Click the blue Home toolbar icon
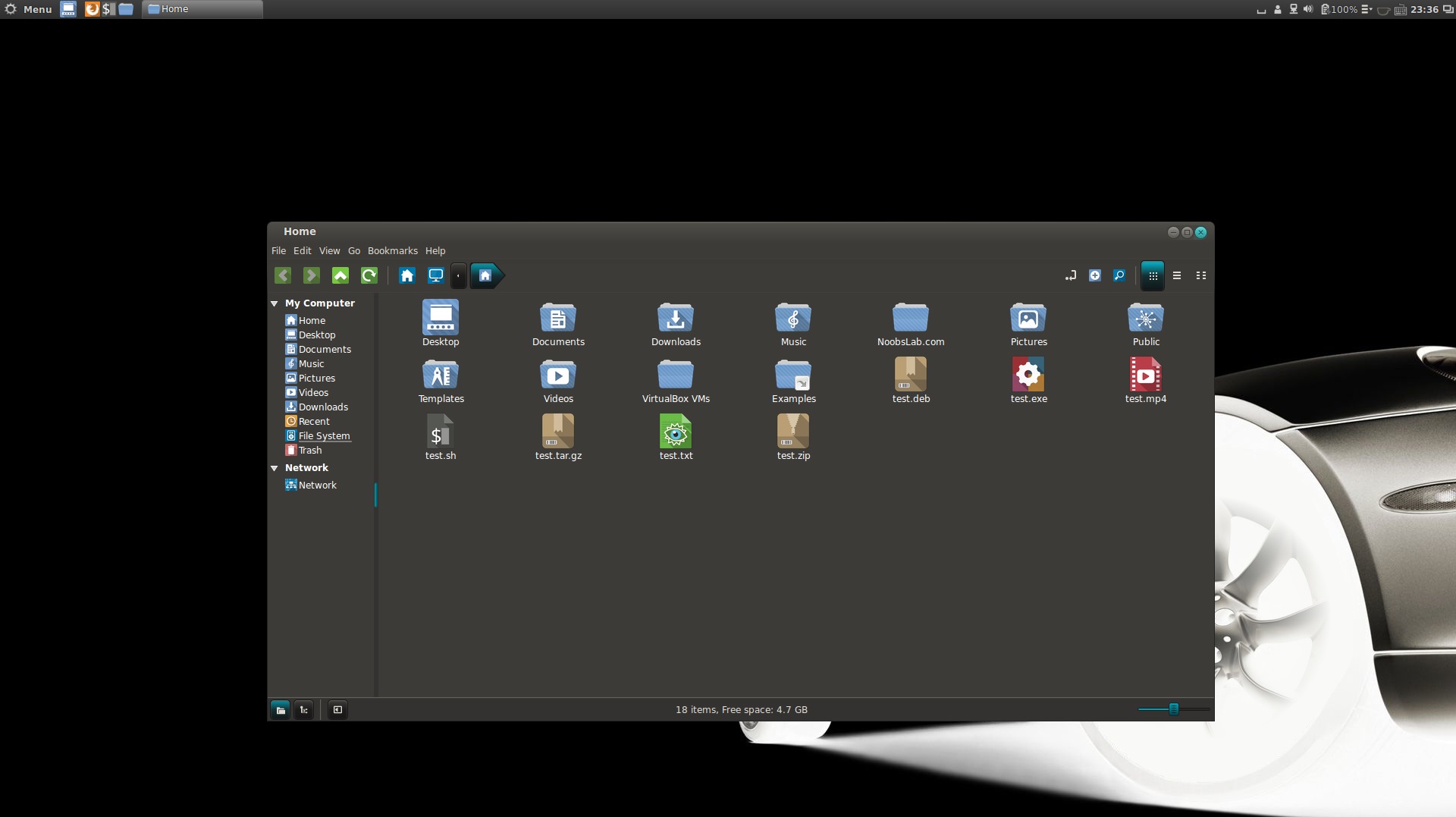1456x817 pixels. point(407,275)
